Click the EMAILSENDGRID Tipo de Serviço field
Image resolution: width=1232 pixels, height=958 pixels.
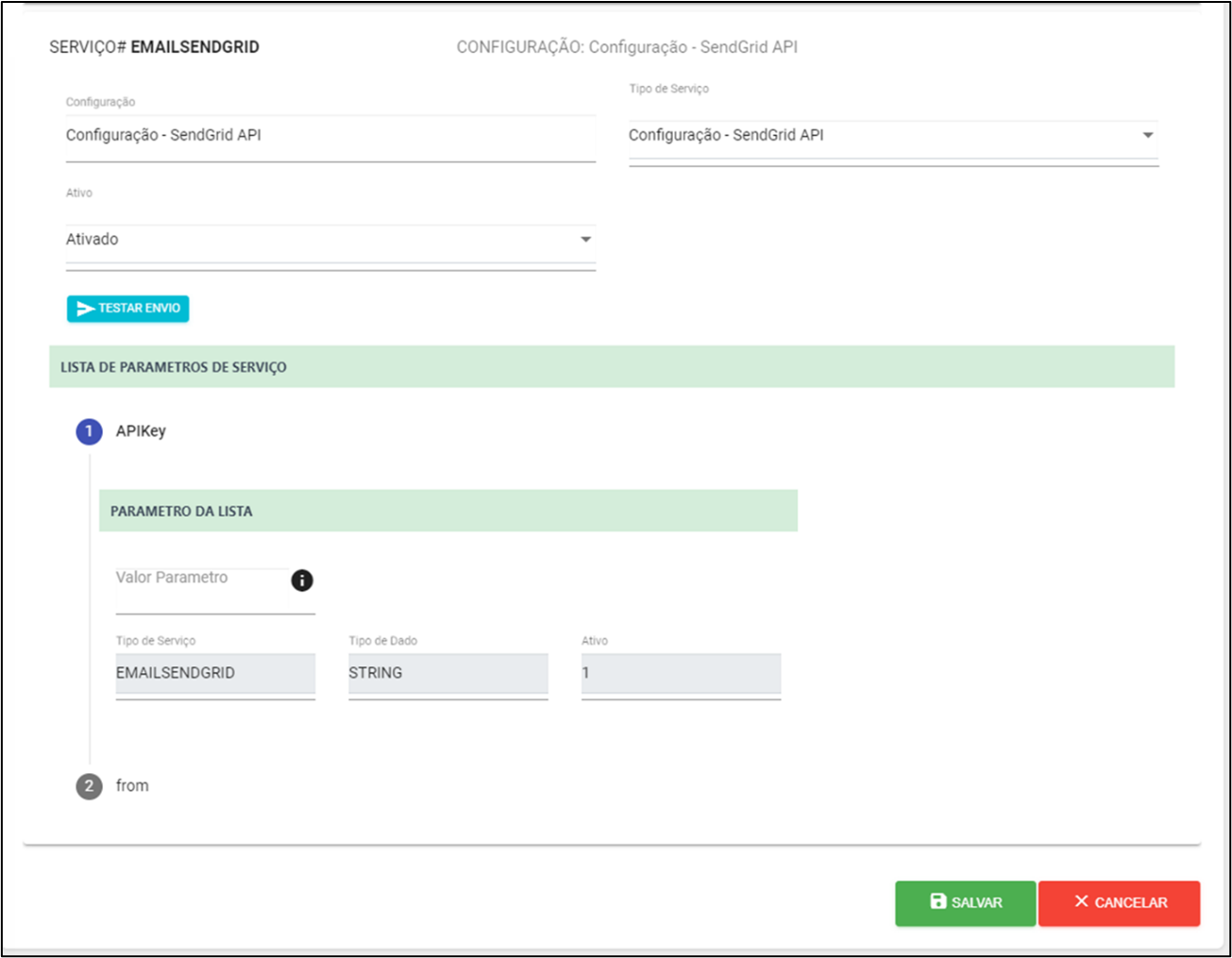point(215,674)
